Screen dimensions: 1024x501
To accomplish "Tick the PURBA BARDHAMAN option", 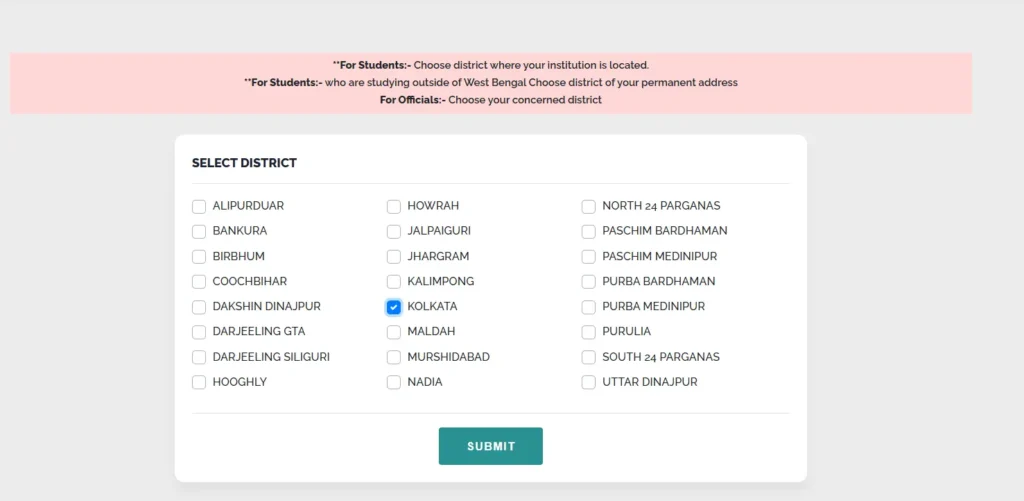I will (589, 282).
